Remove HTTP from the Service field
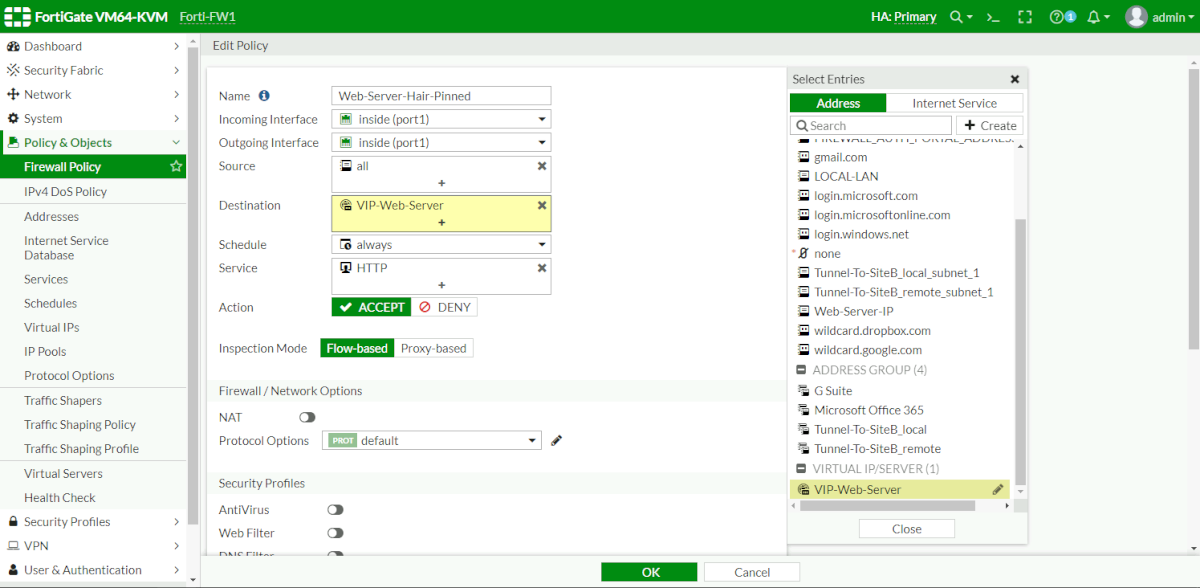This screenshot has height=588, width=1200. (542, 268)
